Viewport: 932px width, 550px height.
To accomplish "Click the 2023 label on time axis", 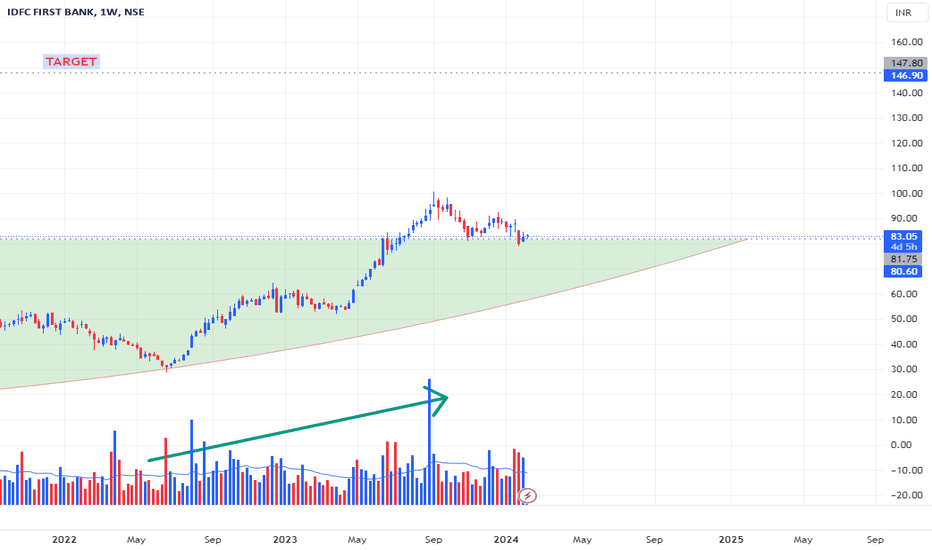I will (285, 540).
